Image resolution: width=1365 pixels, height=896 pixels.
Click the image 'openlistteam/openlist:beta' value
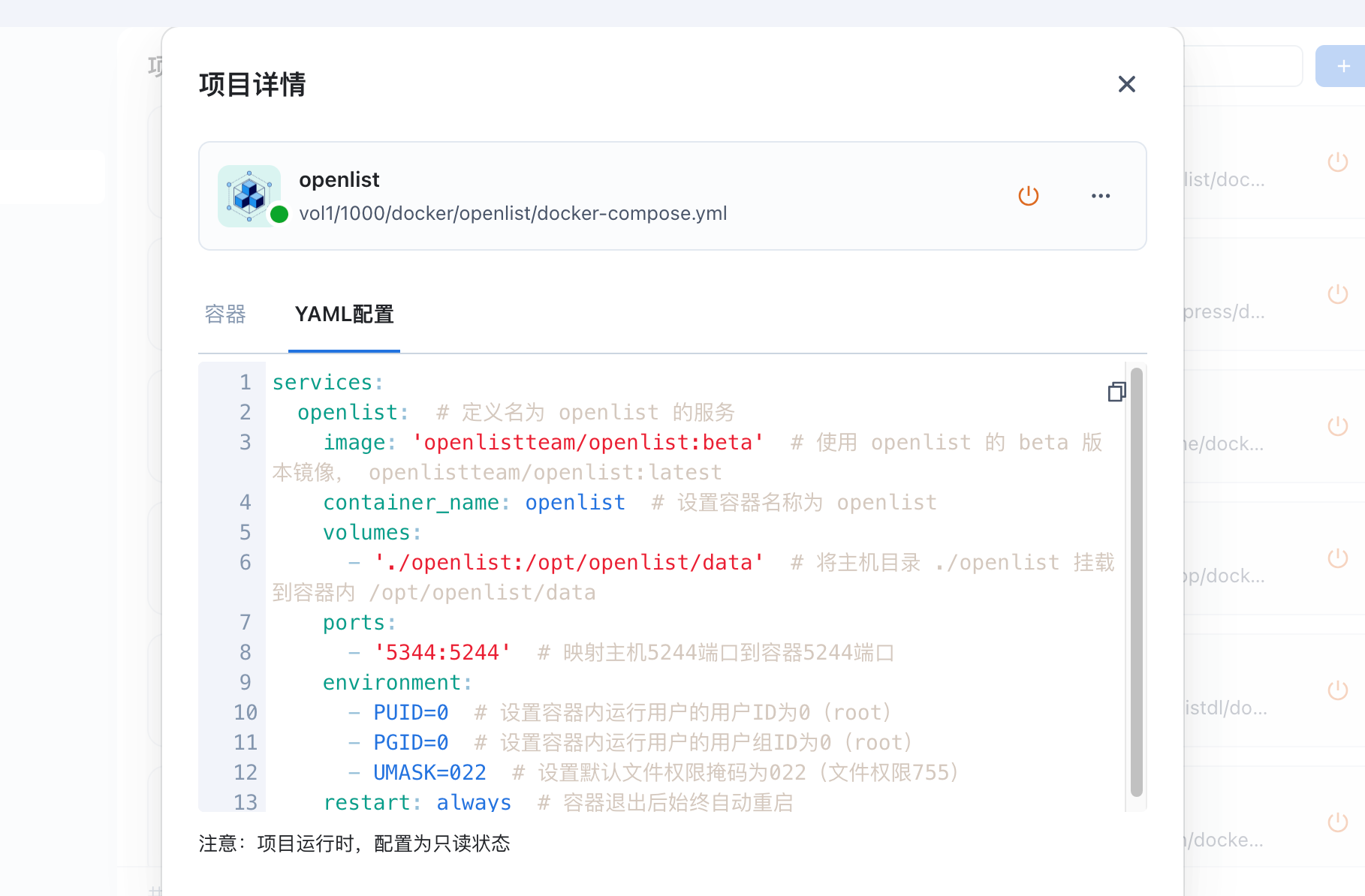(588, 442)
